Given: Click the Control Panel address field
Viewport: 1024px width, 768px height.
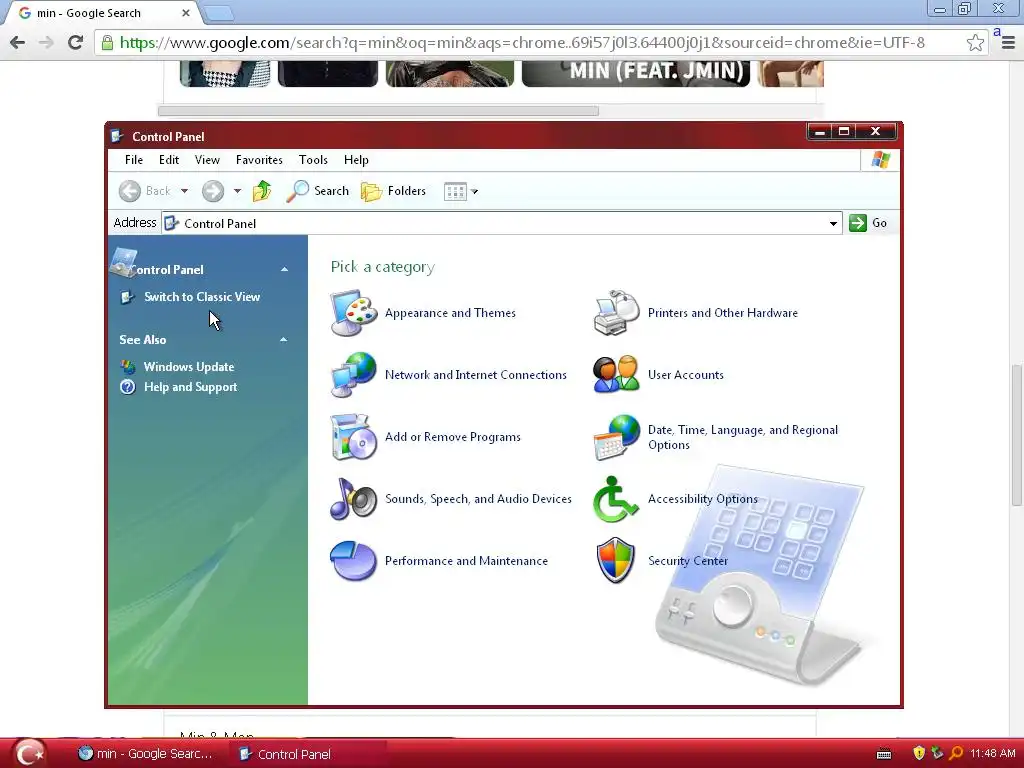Looking at the screenshot, I should [502, 223].
